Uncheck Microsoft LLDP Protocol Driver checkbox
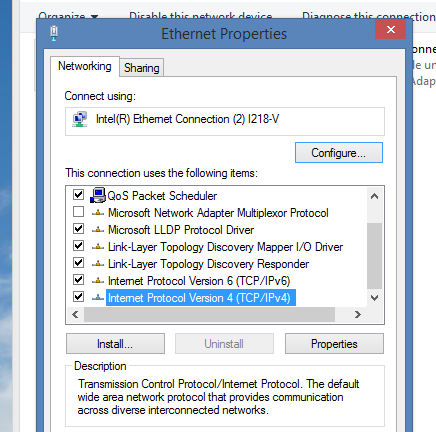The width and height of the screenshot is (436, 432). pyautogui.click(x=78, y=229)
